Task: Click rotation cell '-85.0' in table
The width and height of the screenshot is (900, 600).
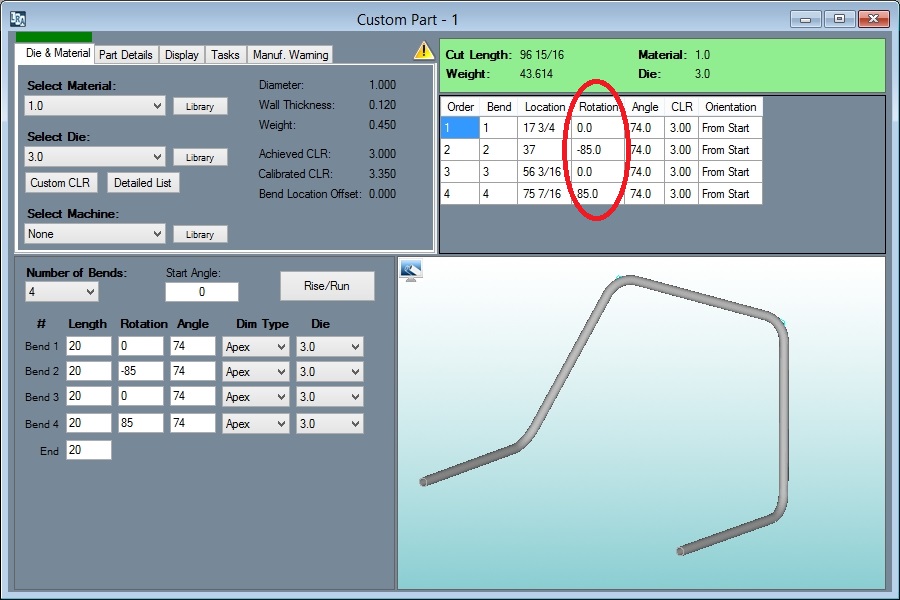Action: coord(598,150)
